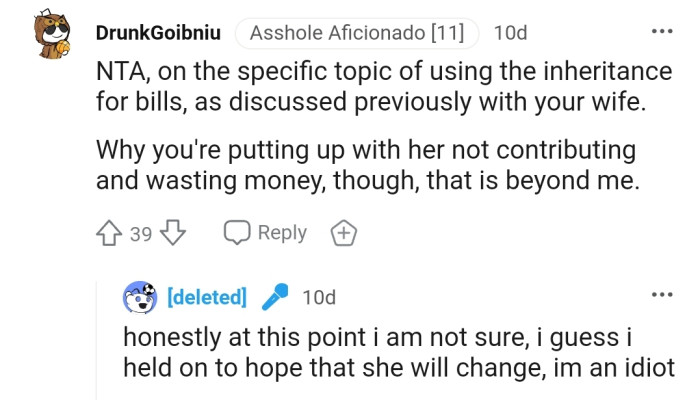Viewport: 700px width, 400px height.
Task: Click the Asshole Aficionado [11] flair
Action: click(356, 33)
